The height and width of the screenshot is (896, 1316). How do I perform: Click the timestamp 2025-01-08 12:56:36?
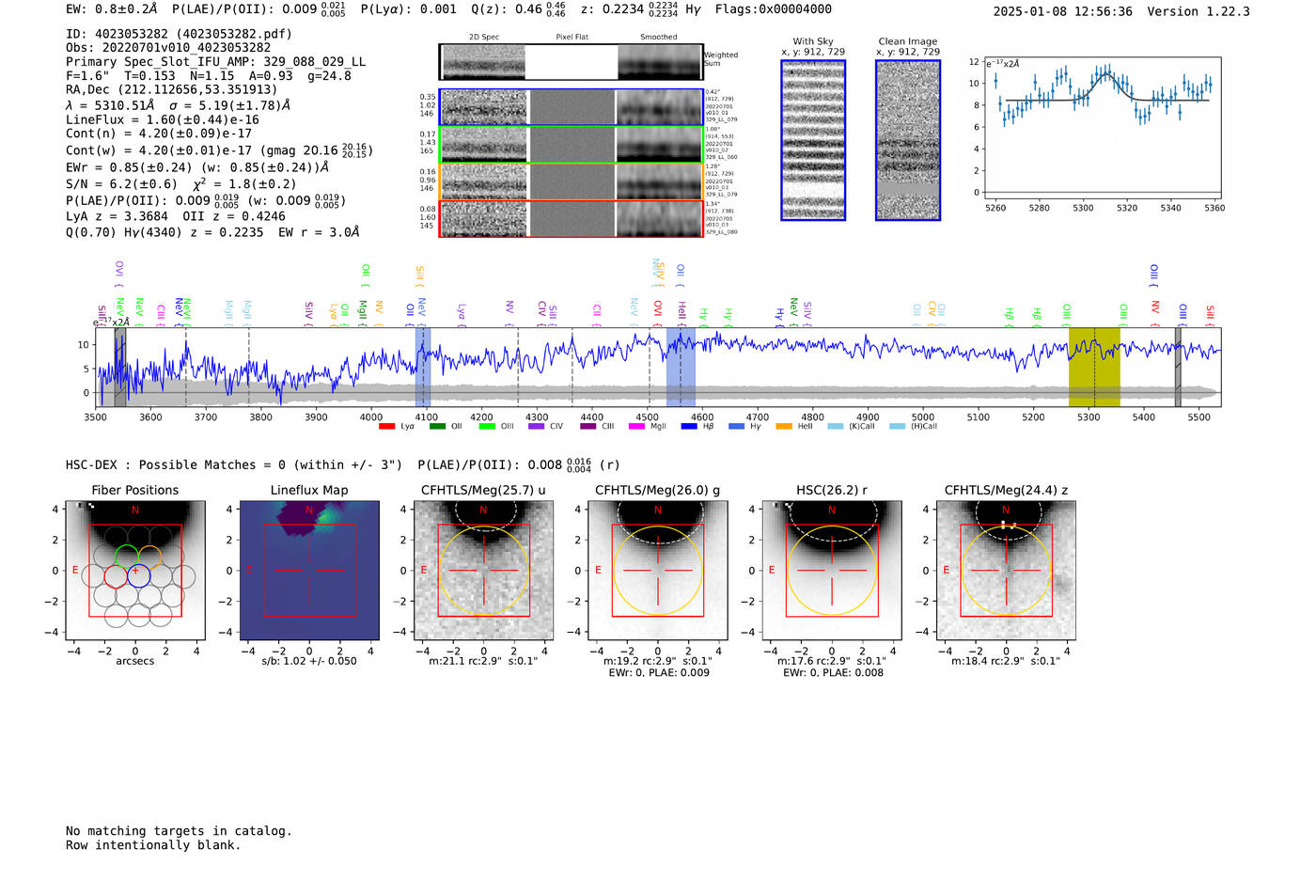click(x=1063, y=11)
